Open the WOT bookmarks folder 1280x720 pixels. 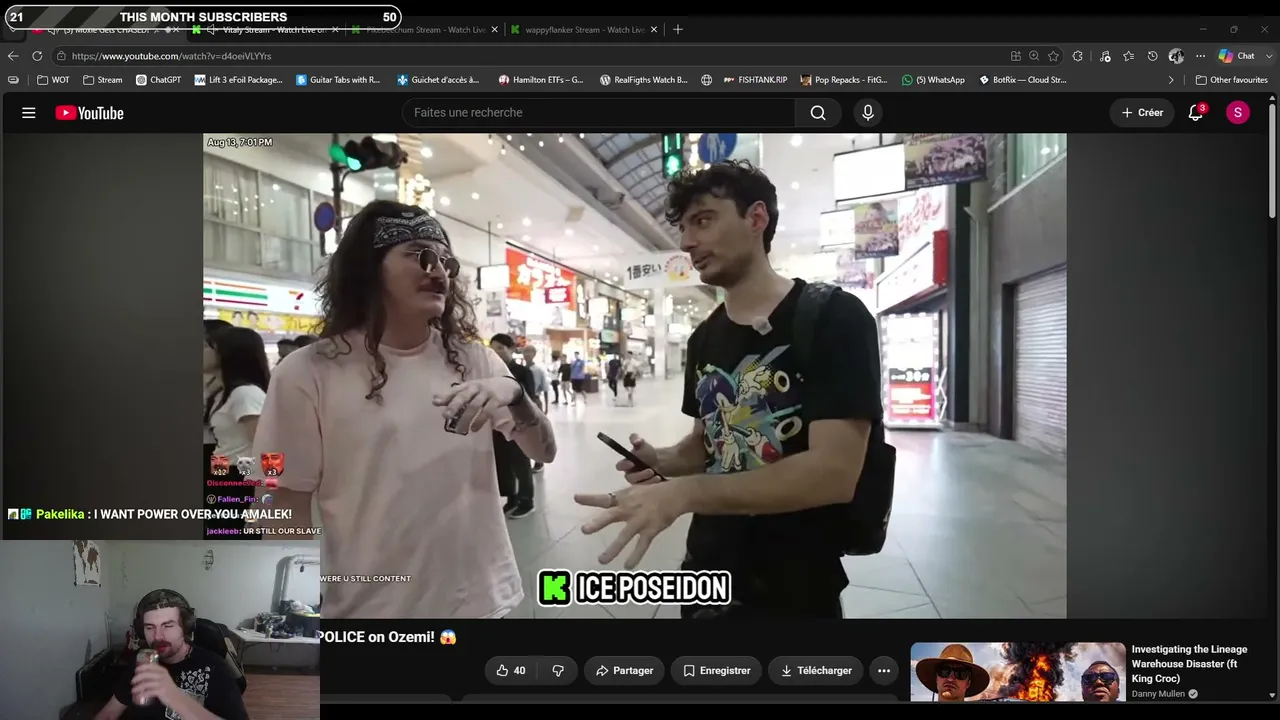[54, 80]
